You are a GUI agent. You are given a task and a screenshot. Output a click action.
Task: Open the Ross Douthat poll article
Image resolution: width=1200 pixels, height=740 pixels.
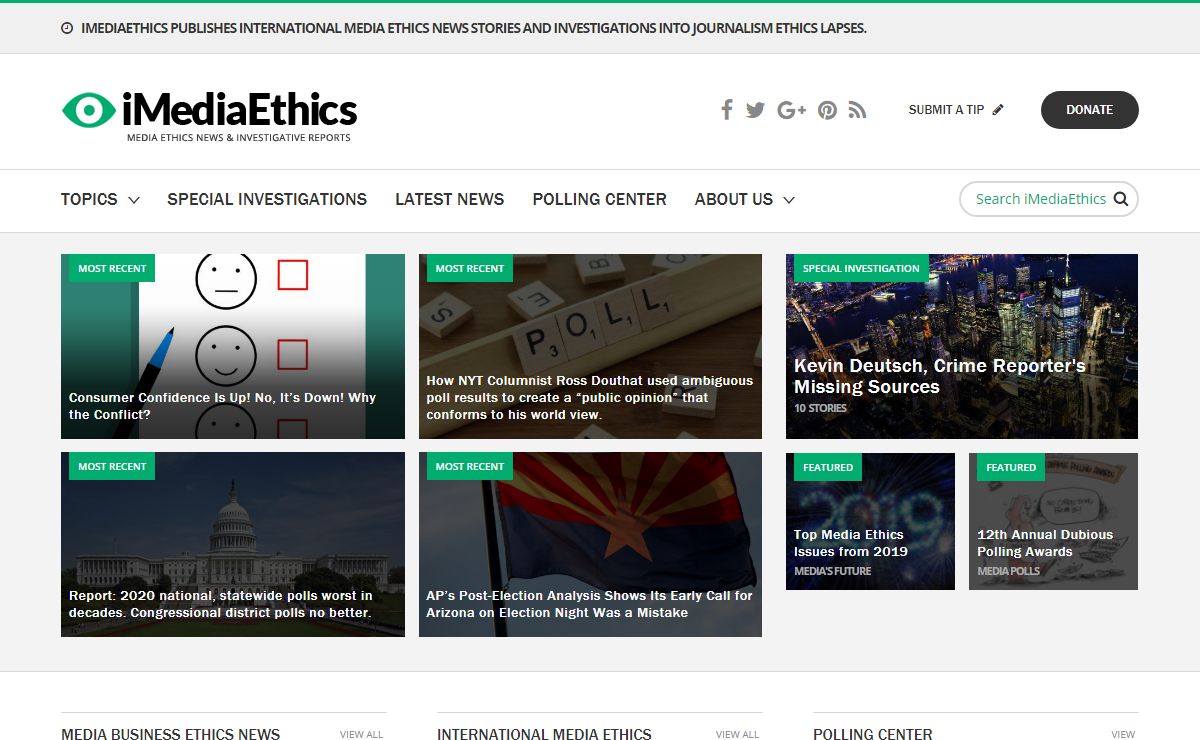pos(590,398)
